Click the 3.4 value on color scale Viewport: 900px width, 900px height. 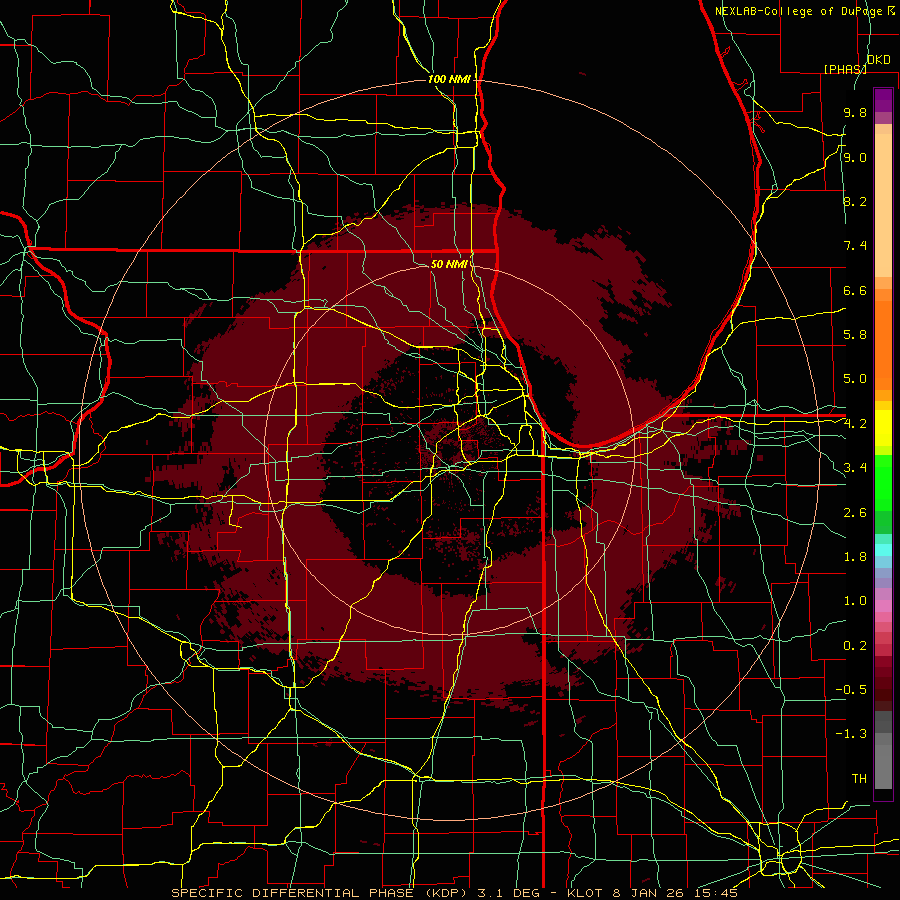tap(855, 468)
